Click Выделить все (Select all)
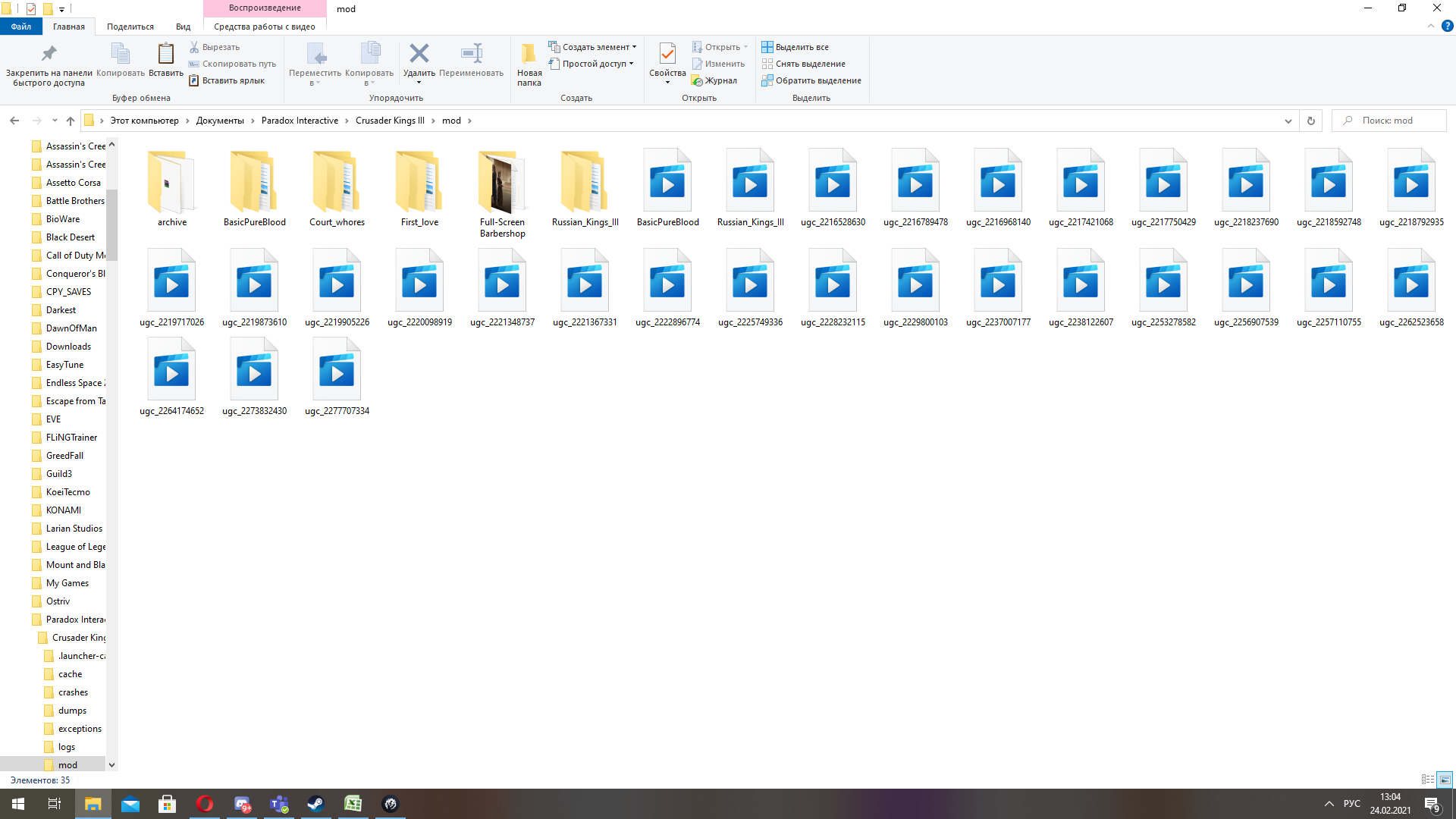 795,47
